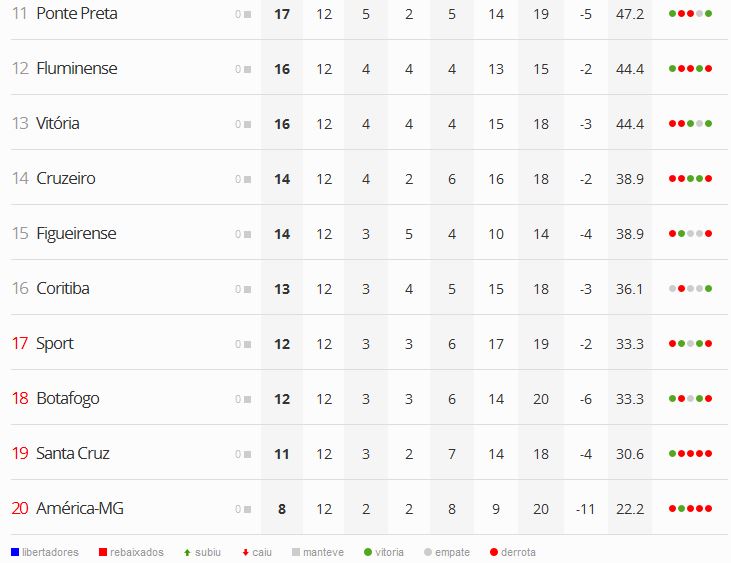Click the gray manteve legend square
Screen dimensions: 731x563
pos(296,552)
